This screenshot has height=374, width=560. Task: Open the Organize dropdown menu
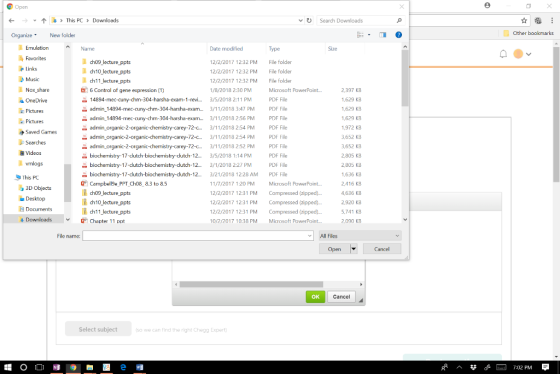click(24, 35)
